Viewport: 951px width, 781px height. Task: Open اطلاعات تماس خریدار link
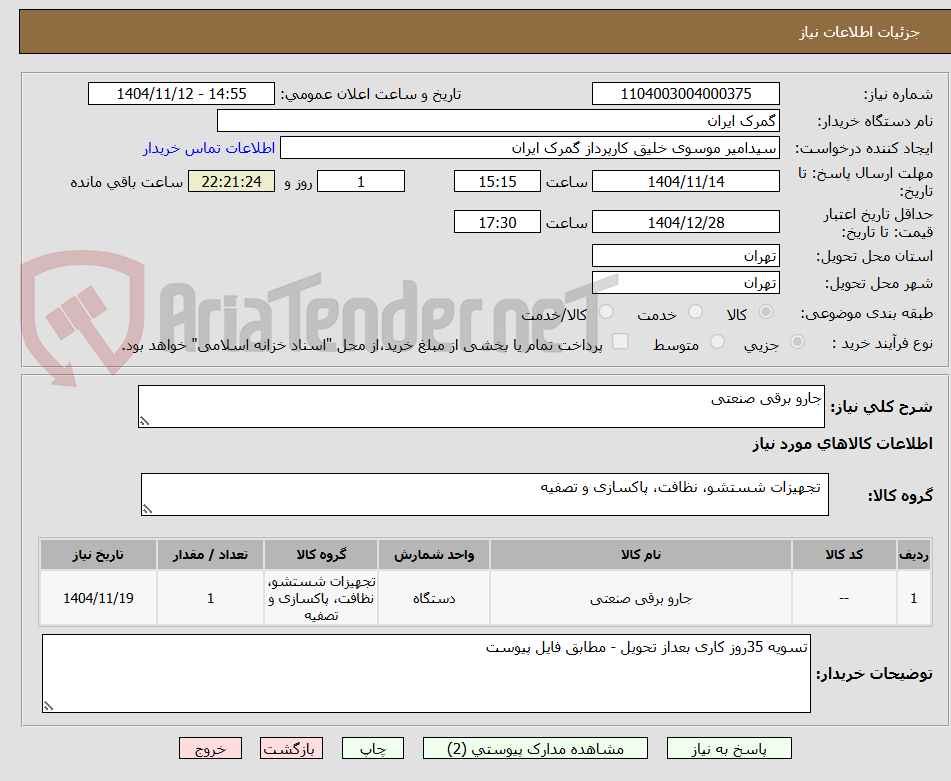coord(209,148)
